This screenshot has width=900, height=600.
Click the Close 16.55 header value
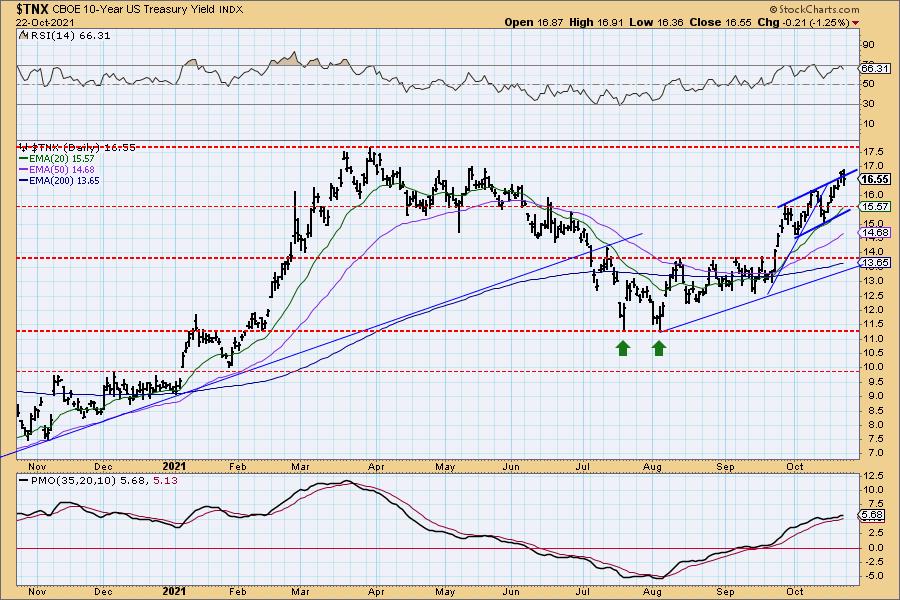click(720, 22)
